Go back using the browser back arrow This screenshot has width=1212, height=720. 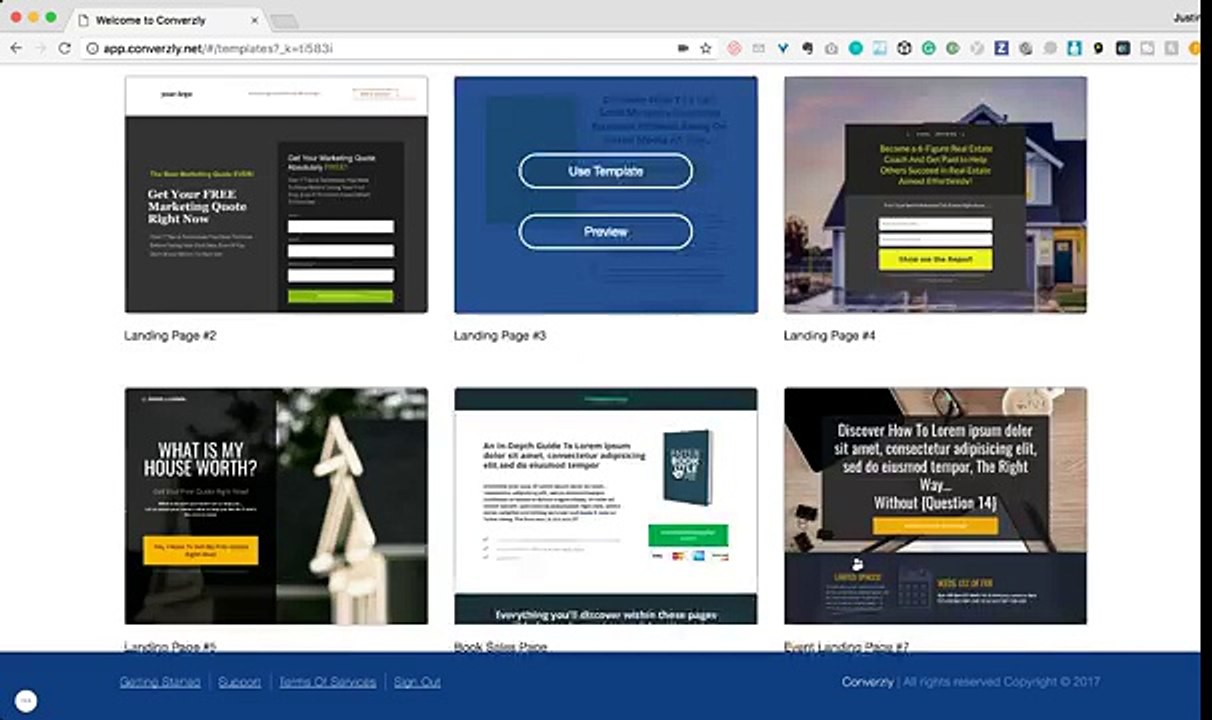16,48
